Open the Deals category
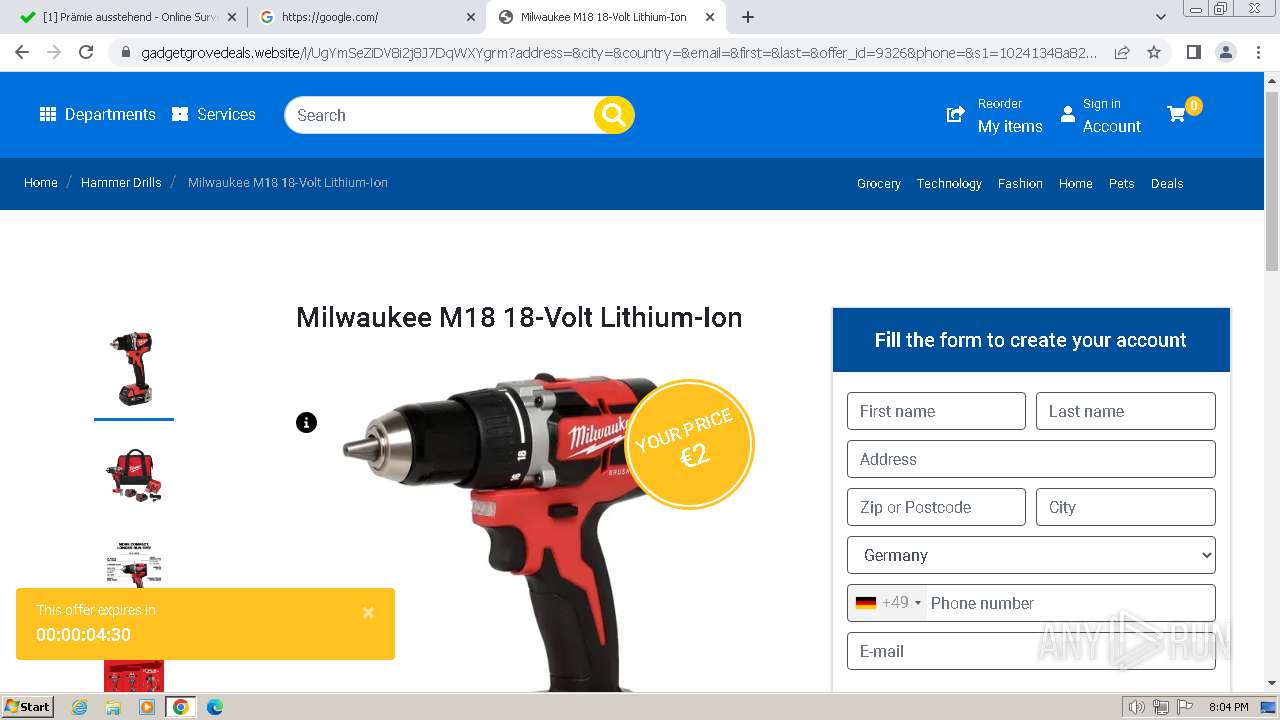 1167,184
